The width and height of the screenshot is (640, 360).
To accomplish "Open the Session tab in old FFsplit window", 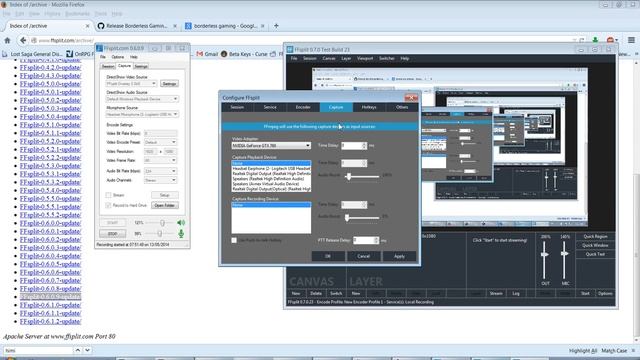I will [108, 66].
